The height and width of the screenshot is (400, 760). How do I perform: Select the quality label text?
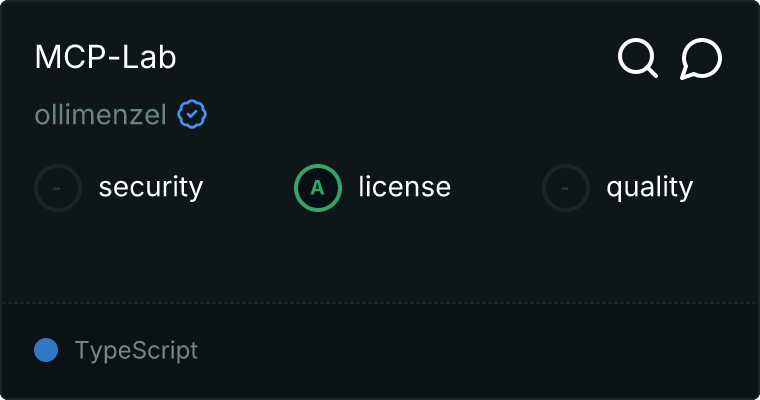click(649, 187)
